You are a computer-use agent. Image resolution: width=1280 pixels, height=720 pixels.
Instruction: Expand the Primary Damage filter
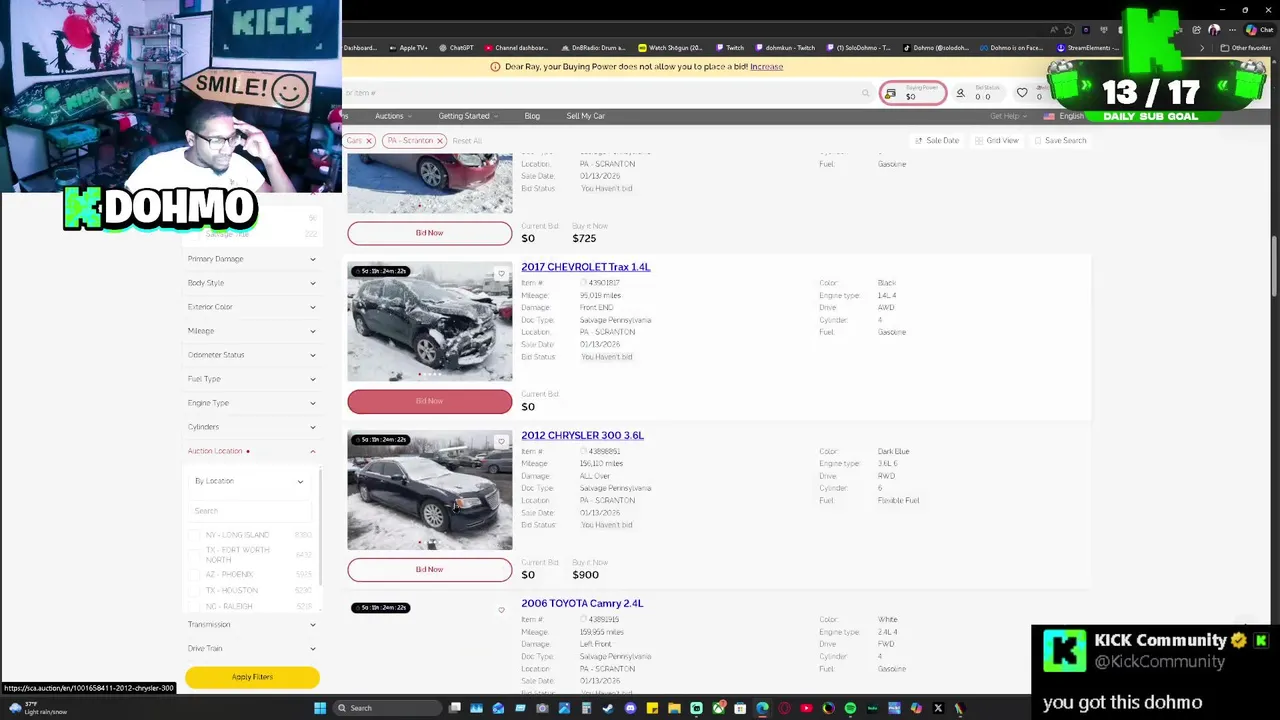(x=252, y=259)
